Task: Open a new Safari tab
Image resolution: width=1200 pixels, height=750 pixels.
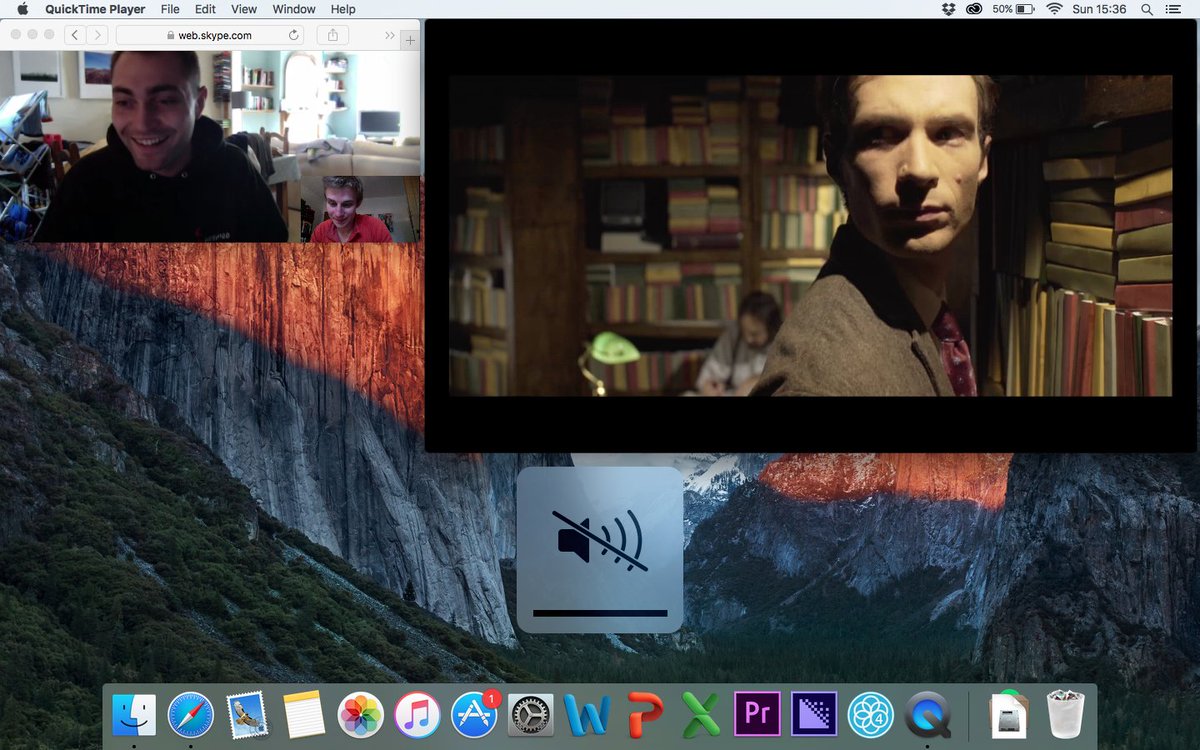Action: click(410, 40)
